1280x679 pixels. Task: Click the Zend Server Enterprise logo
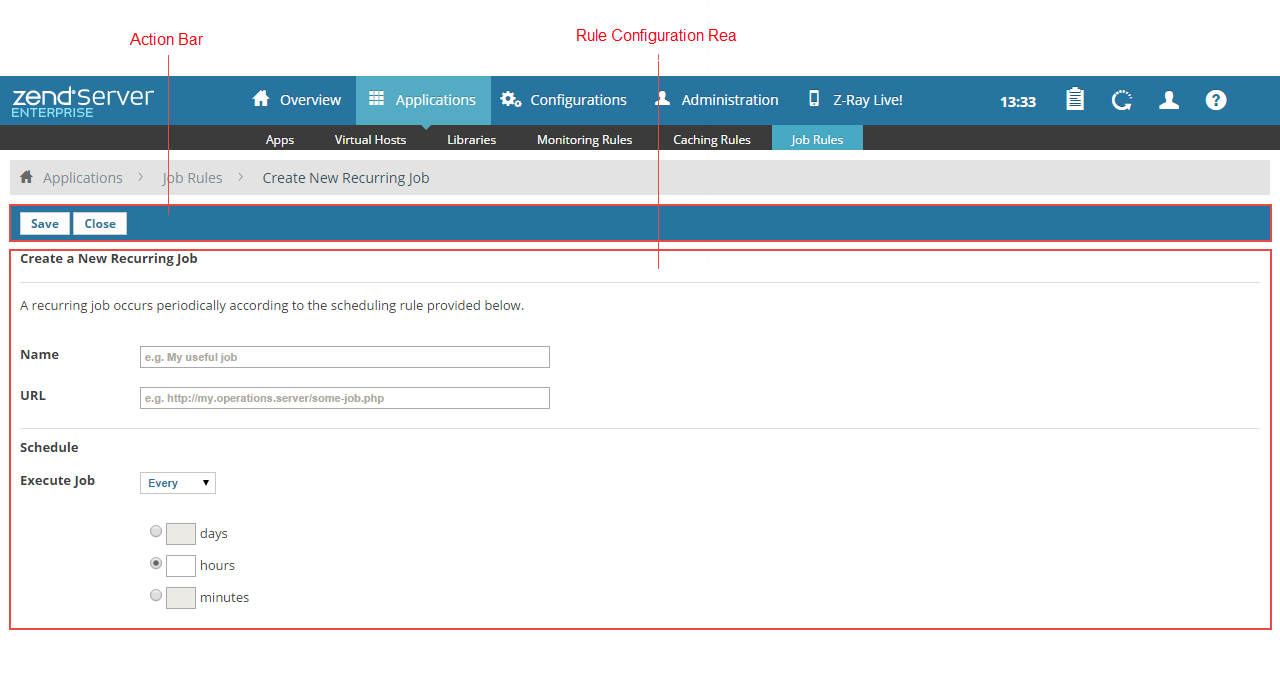point(82,101)
